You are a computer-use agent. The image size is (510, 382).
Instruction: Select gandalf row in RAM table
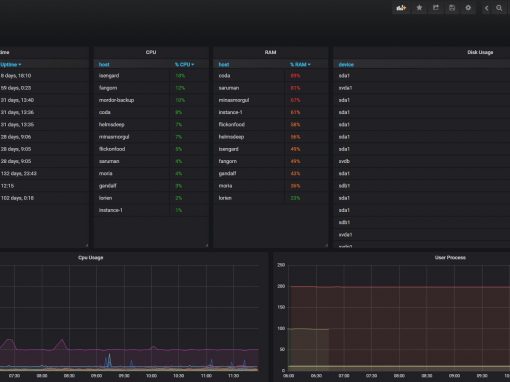tap(270, 174)
